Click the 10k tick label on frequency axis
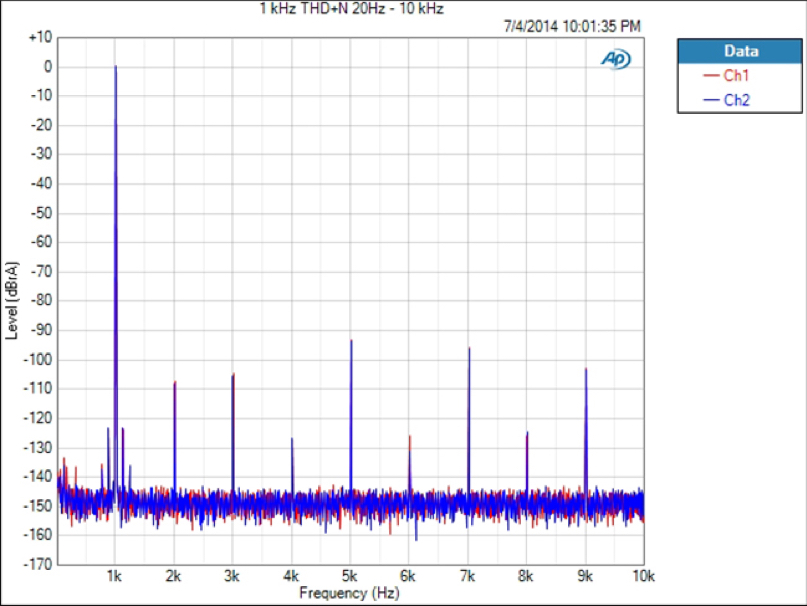Screen dimensions: 807x606 click(643, 577)
